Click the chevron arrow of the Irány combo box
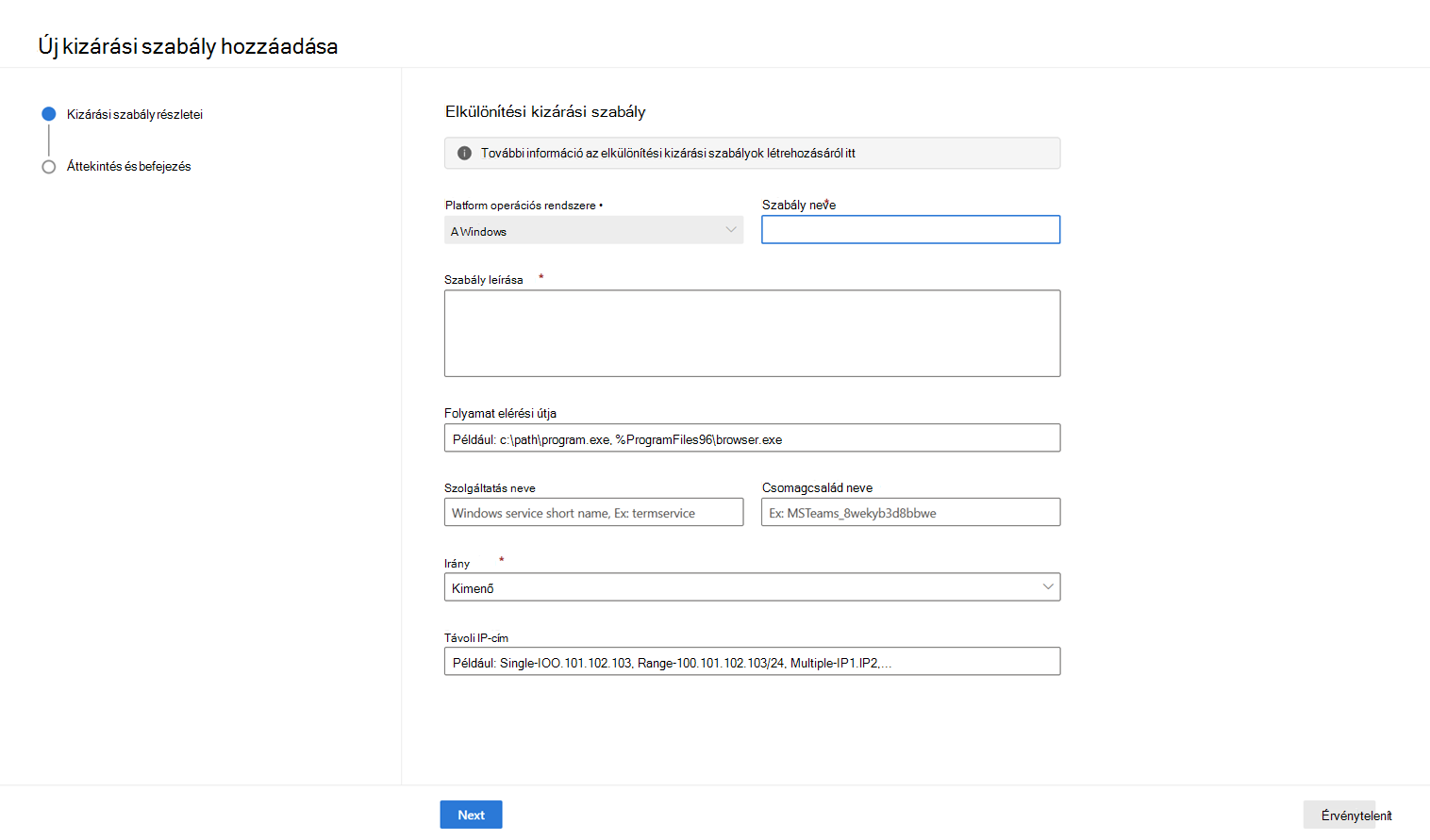This screenshot has width=1430, height=840. click(x=1047, y=587)
